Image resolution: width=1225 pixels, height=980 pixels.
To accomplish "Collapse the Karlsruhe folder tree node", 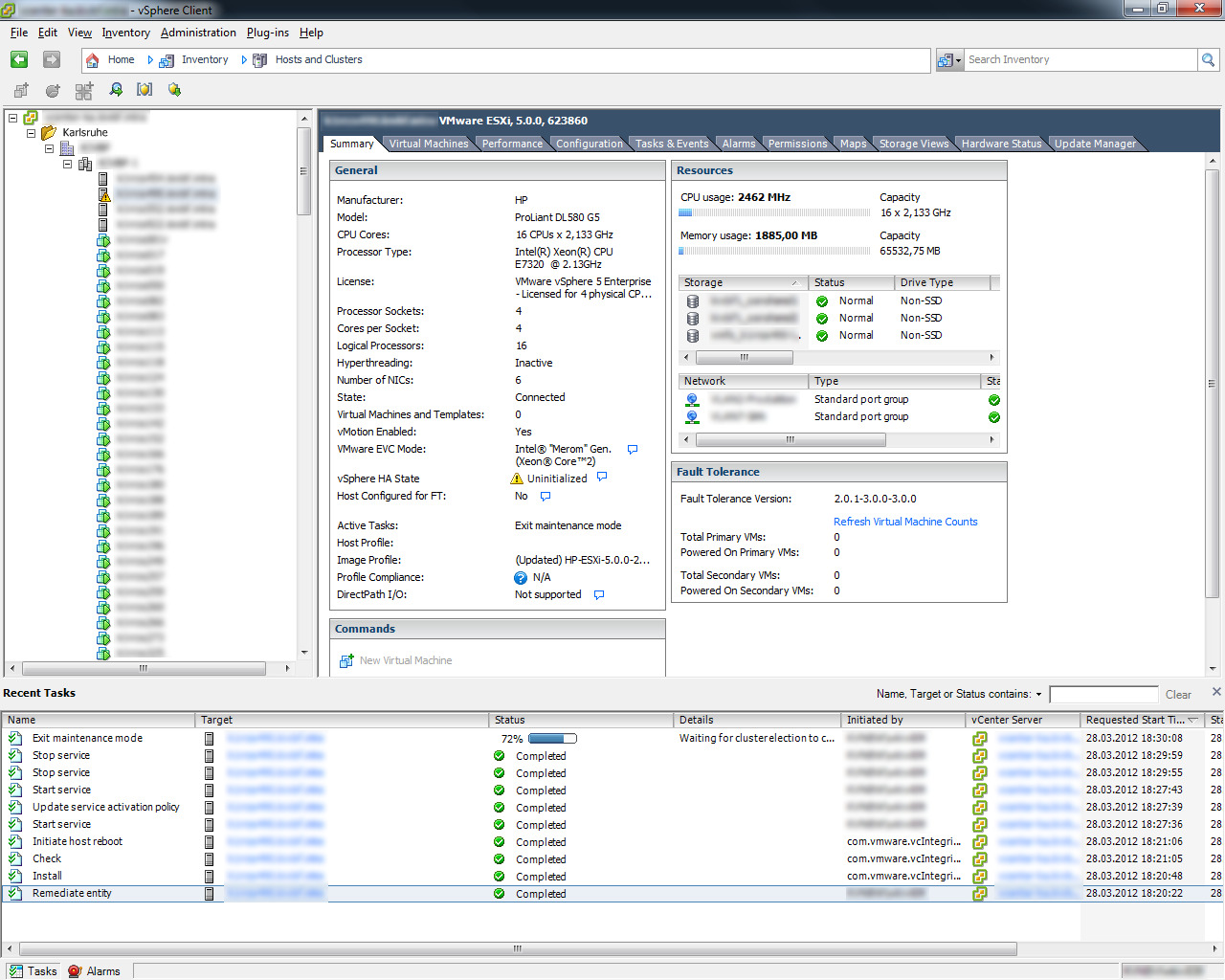I will (32, 133).
